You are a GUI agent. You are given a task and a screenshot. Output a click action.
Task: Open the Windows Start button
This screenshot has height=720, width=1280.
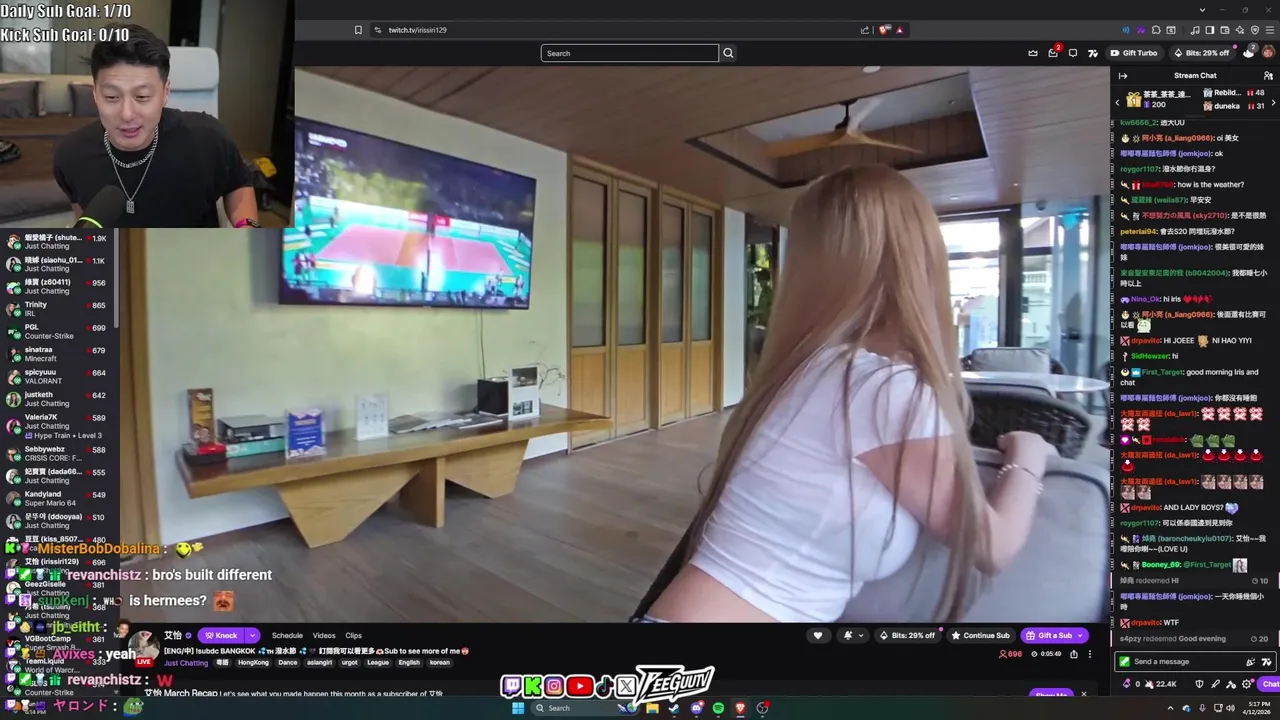(518, 708)
